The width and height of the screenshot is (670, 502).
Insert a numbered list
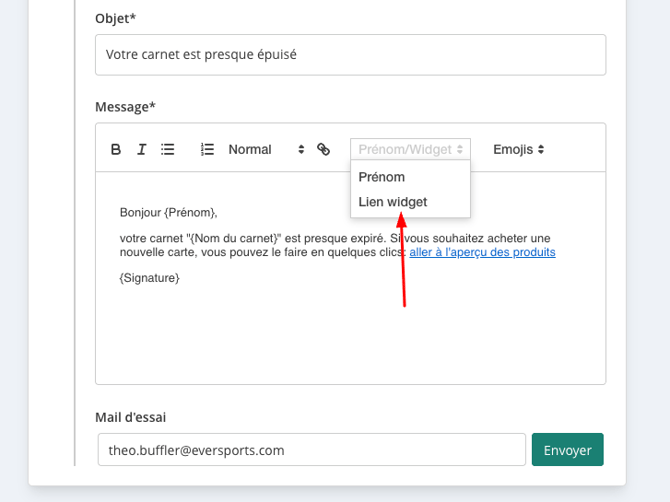point(207,150)
